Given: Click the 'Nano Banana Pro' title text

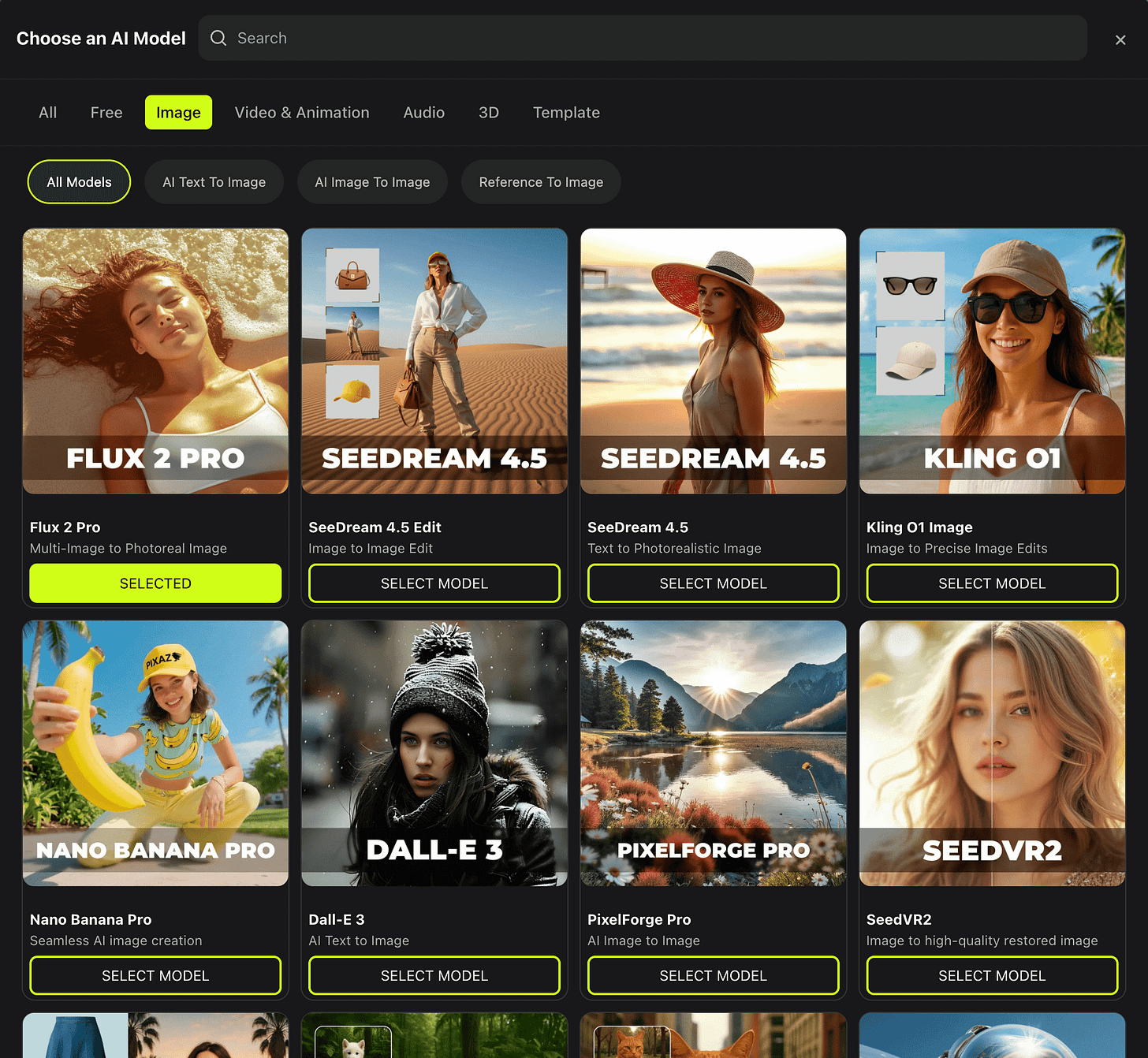Looking at the screenshot, I should tap(91, 919).
